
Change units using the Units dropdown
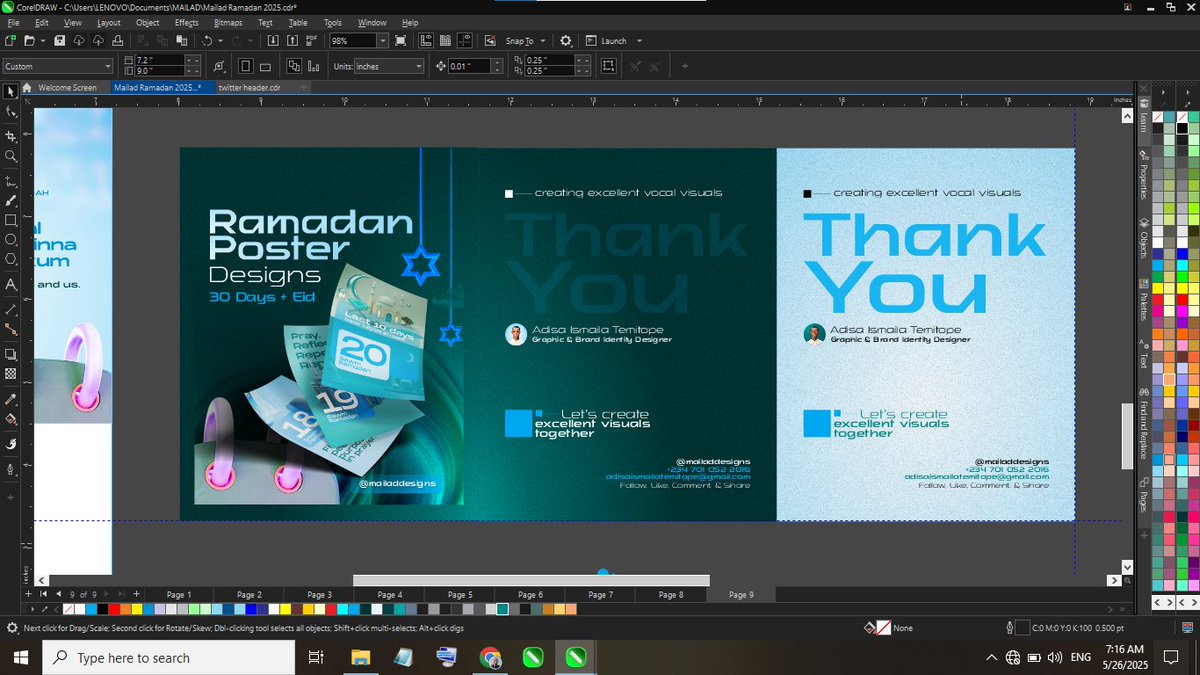click(390, 65)
